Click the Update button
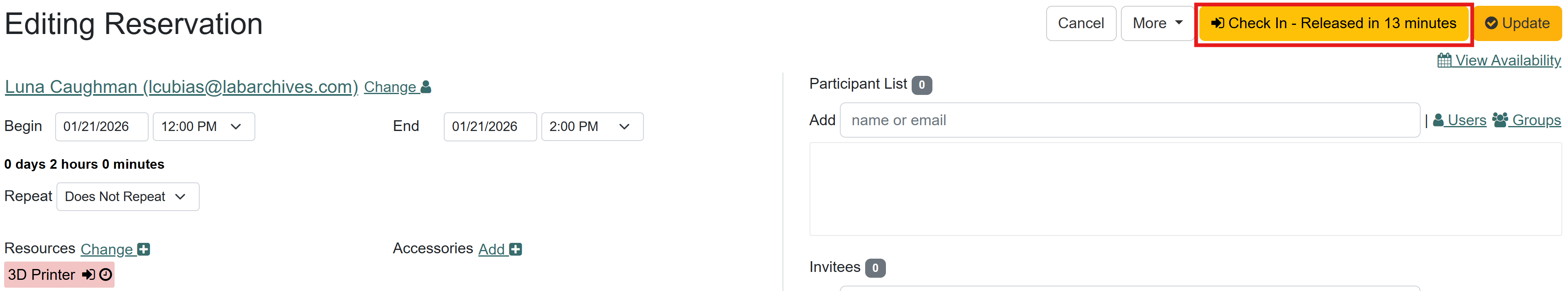 click(x=1517, y=24)
